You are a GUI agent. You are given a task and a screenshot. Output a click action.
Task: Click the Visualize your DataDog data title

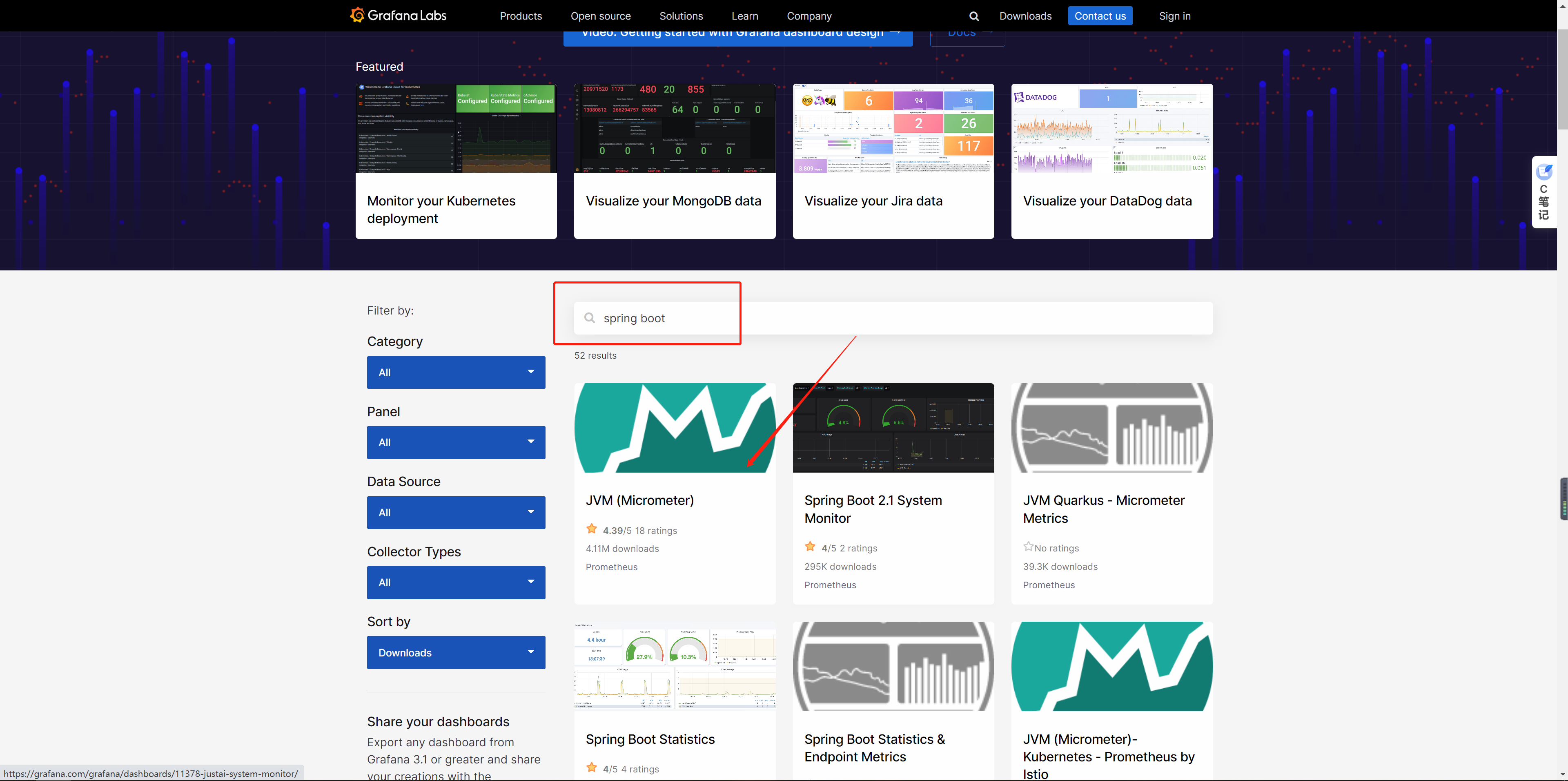pyautogui.click(x=1107, y=201)
